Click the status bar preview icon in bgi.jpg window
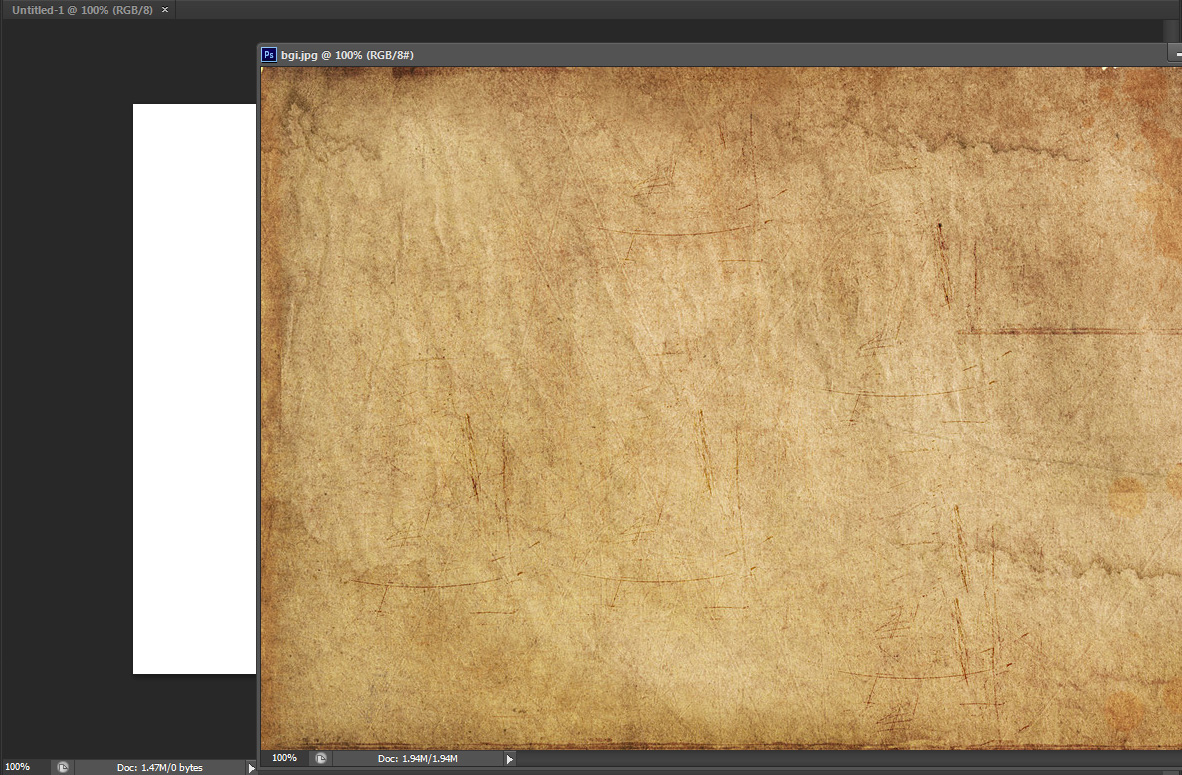 (x=320, y=758)
